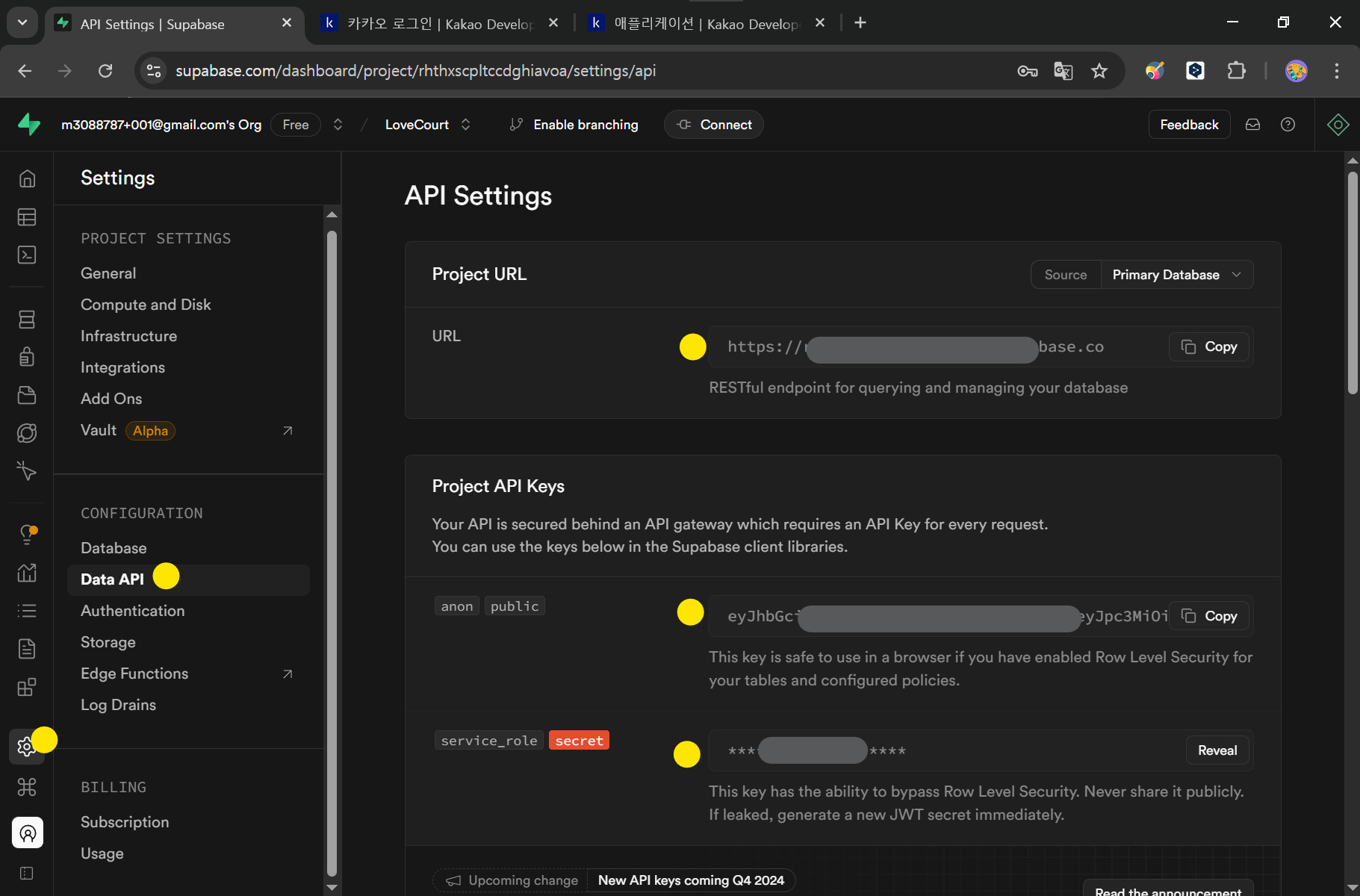
Task: Open the browser extensions puzzle icon
Action: (1237, 71)
